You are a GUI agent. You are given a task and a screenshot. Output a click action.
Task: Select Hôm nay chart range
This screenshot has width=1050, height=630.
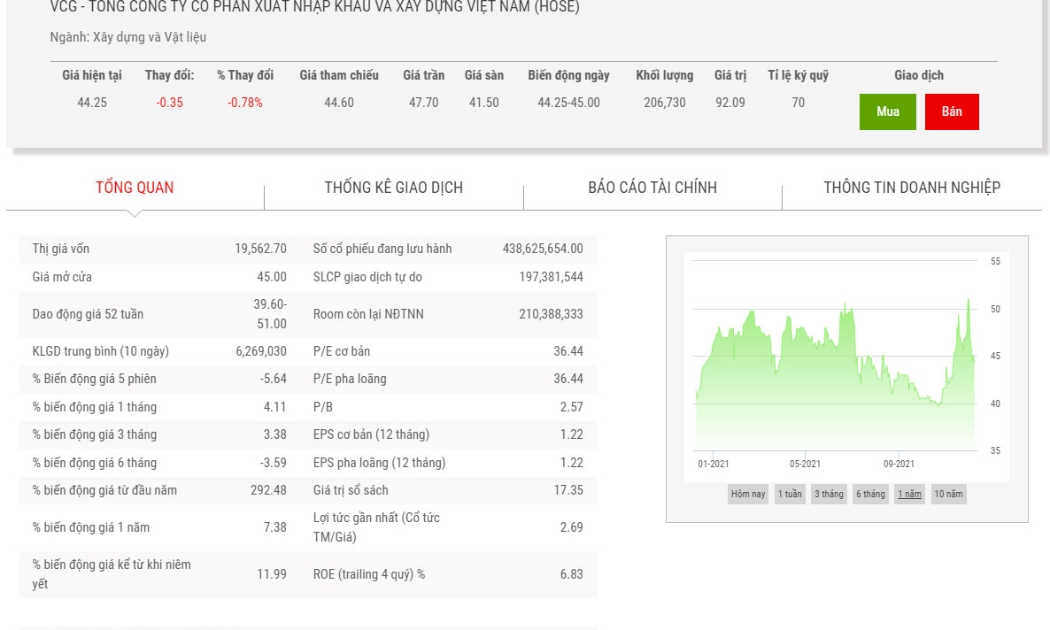[748, 494]
